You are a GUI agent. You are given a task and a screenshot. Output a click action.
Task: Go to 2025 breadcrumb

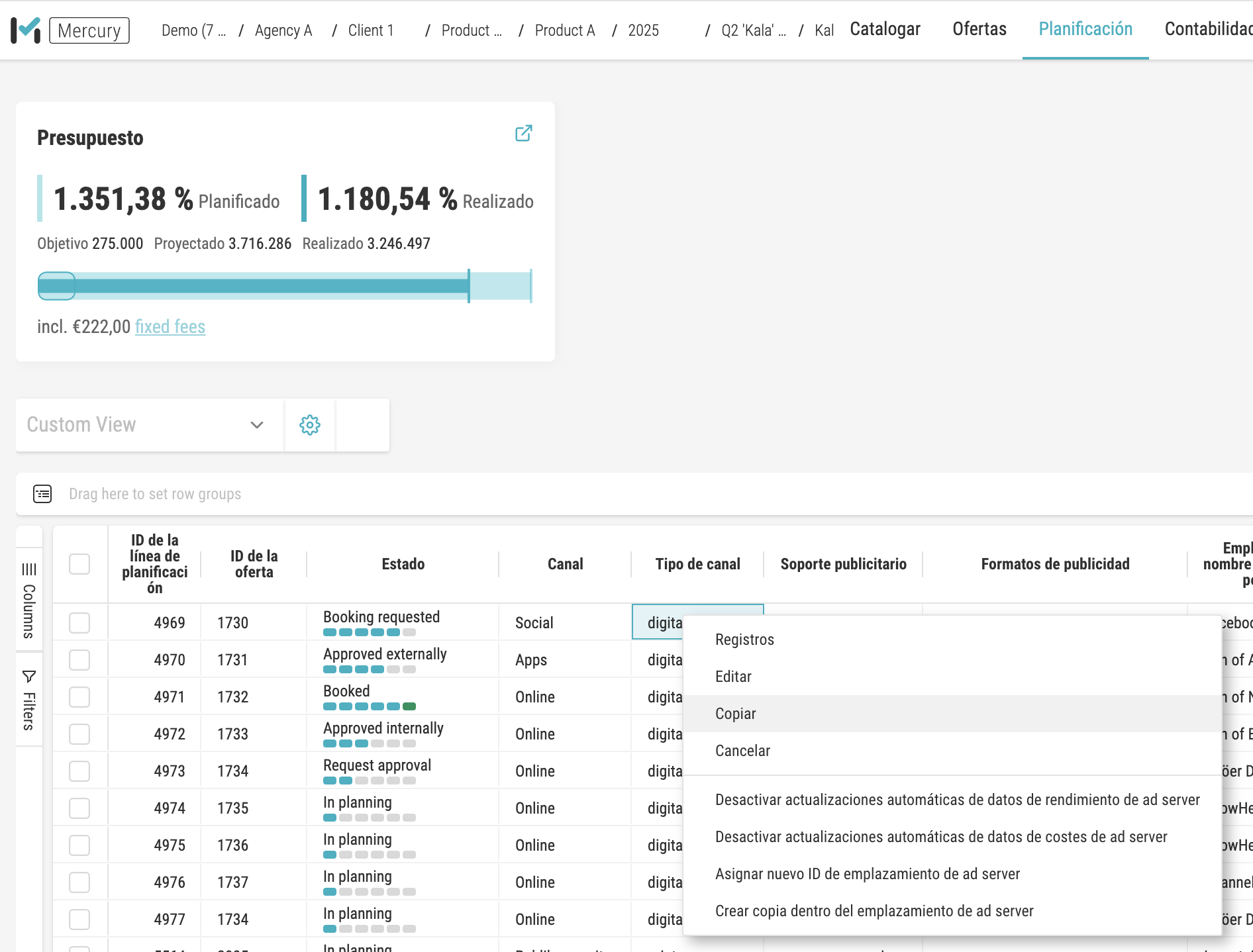644,30
